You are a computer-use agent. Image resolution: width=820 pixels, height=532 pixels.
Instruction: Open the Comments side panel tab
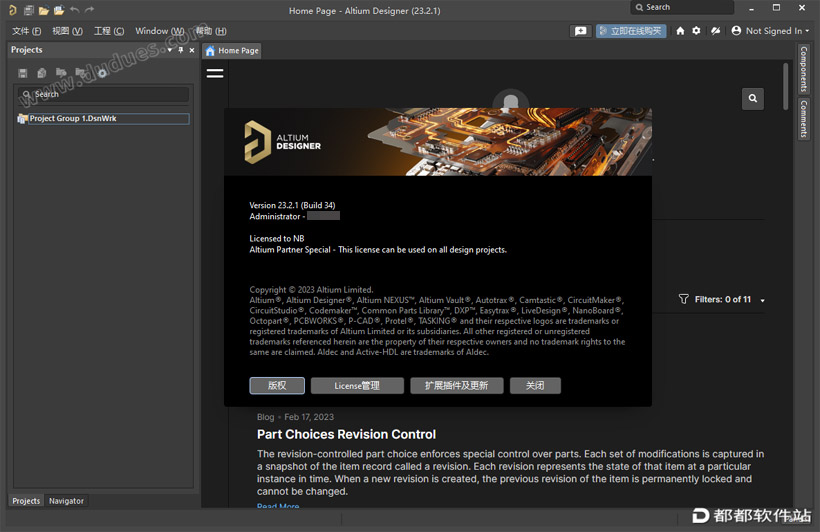pos(804,119)
